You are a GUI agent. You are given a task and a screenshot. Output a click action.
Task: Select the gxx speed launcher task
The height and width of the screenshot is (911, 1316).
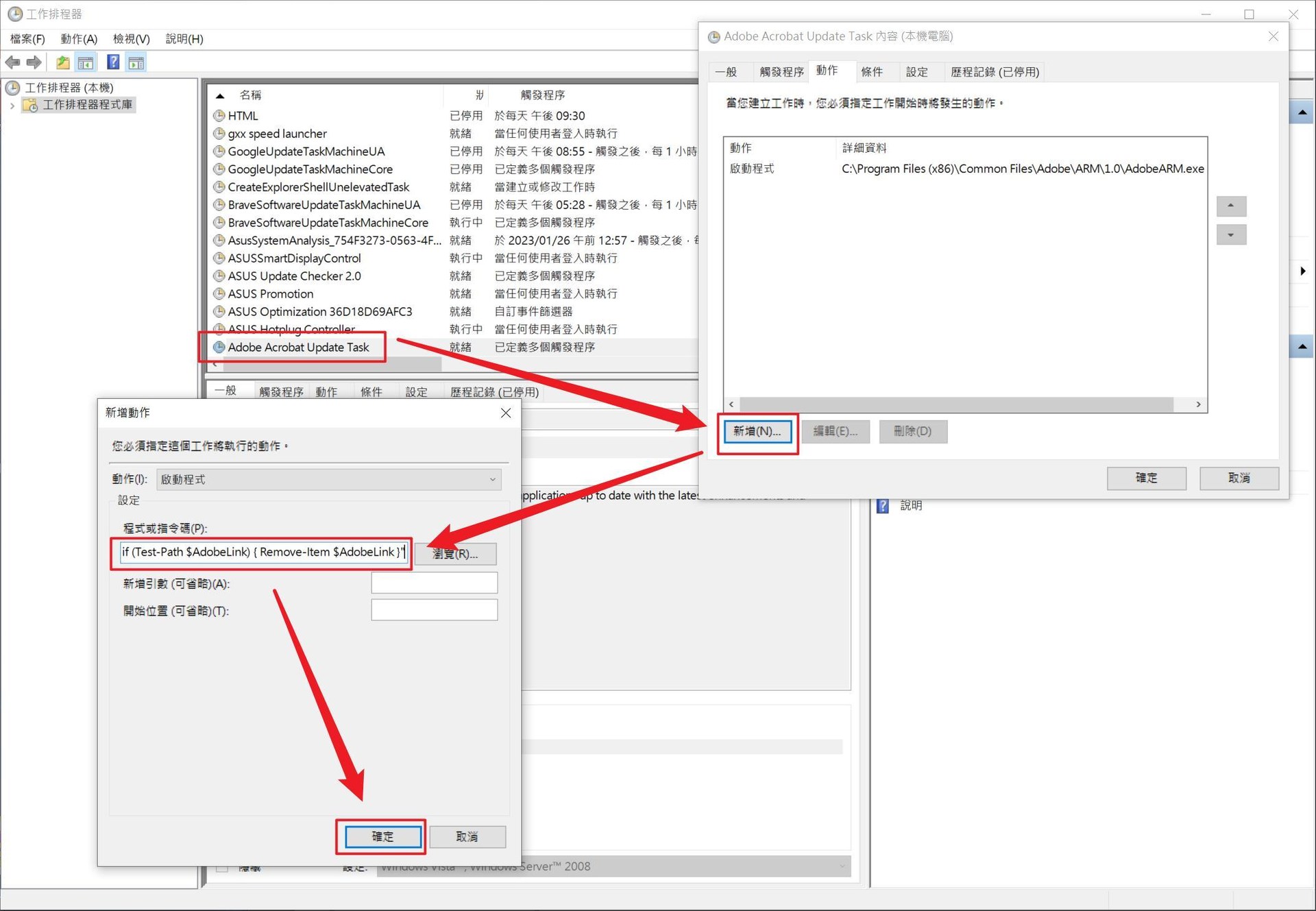452,134
